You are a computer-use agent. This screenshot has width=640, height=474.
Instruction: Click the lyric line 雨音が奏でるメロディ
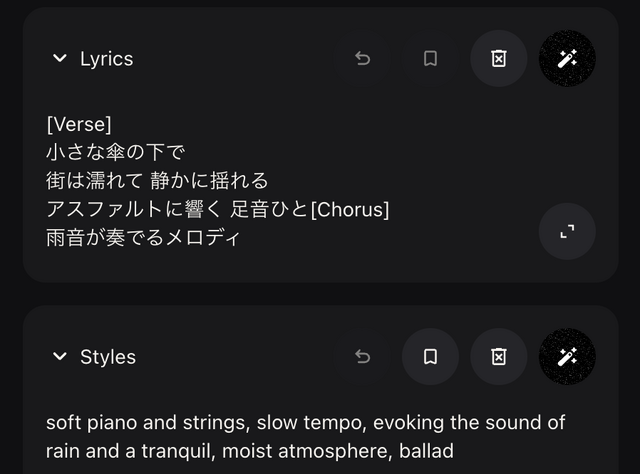pyautogui.click(x=144, y=238)
